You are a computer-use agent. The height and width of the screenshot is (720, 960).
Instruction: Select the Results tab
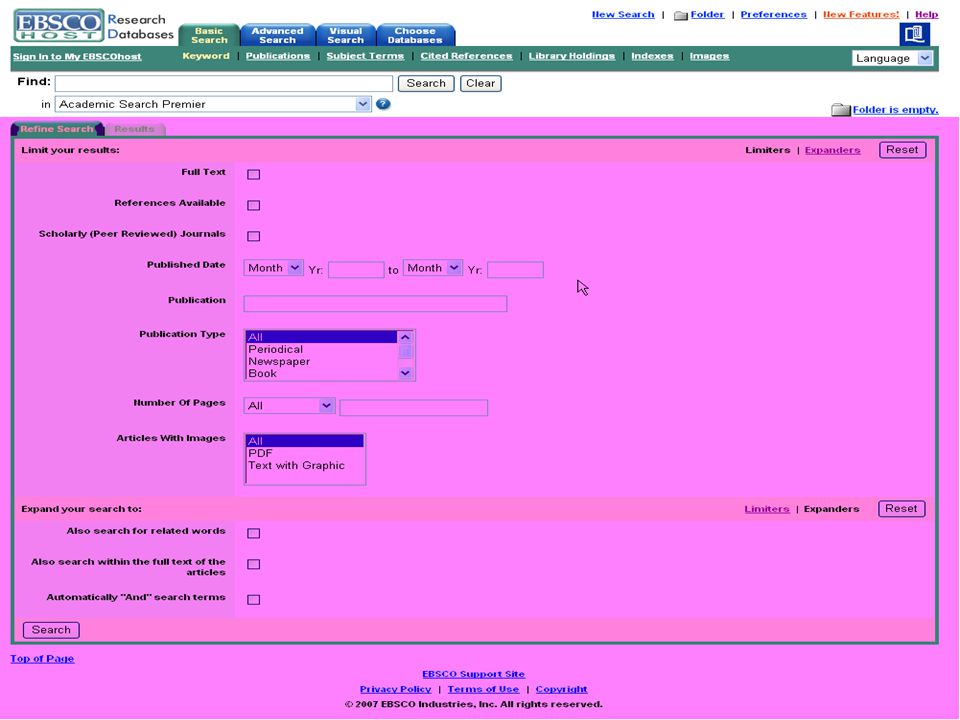pos(135,129)
